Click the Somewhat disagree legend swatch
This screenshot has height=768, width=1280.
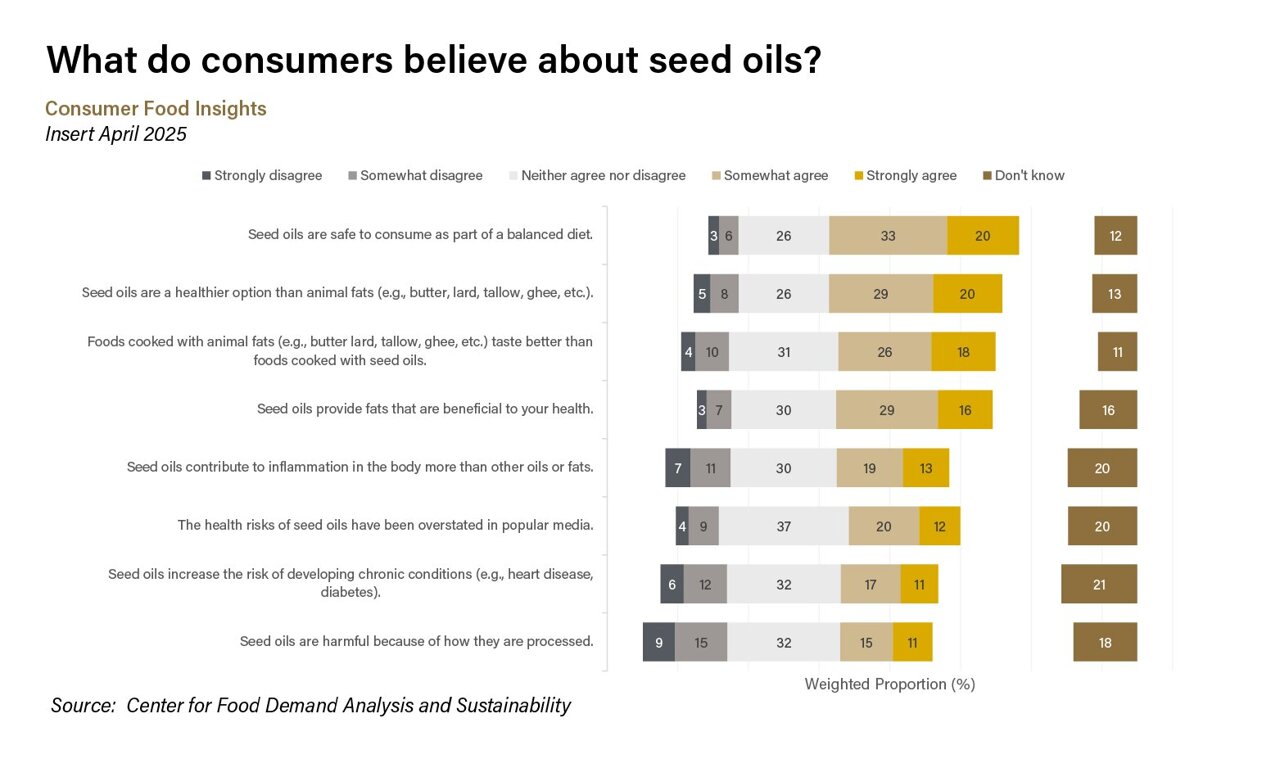pos(353,176)
